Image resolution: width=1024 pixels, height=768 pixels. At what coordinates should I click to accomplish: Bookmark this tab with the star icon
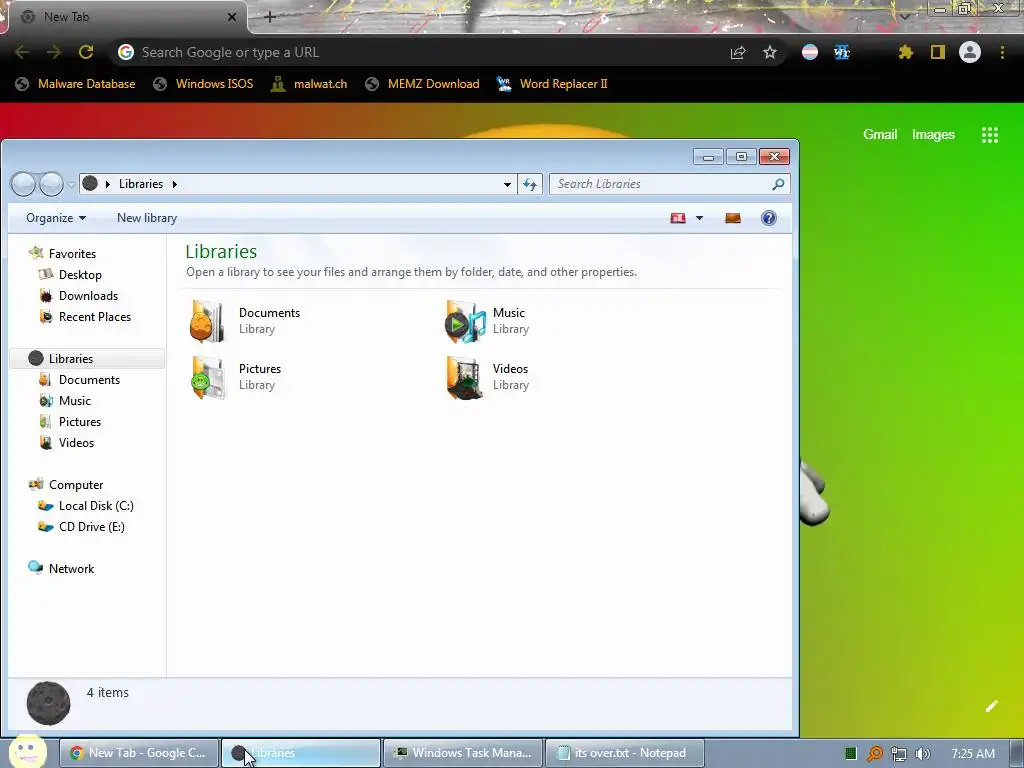click(770, 52)
